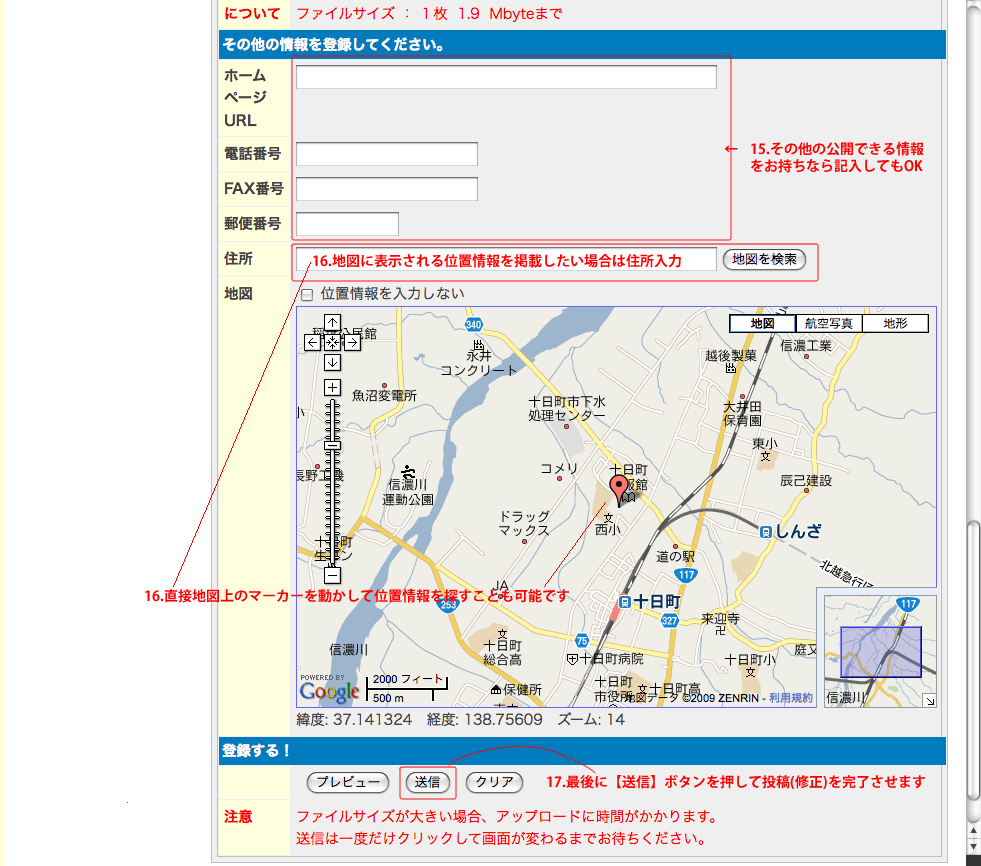Screen dimensions: 981x866
Task: Click the 十日町市下水処理センター map label
Action: click(567, 409)
